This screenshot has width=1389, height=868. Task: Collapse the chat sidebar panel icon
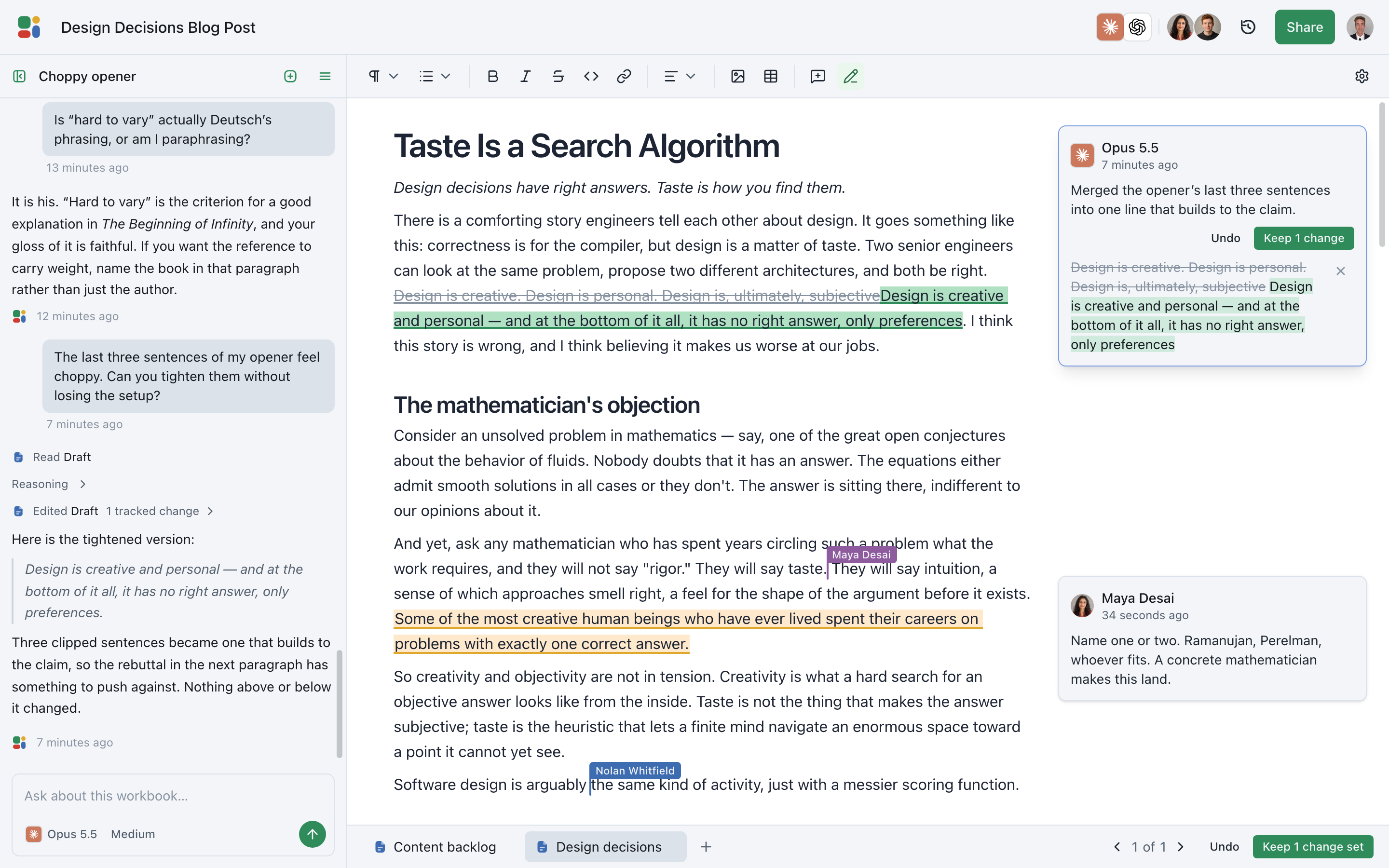(x=19, y=76)
